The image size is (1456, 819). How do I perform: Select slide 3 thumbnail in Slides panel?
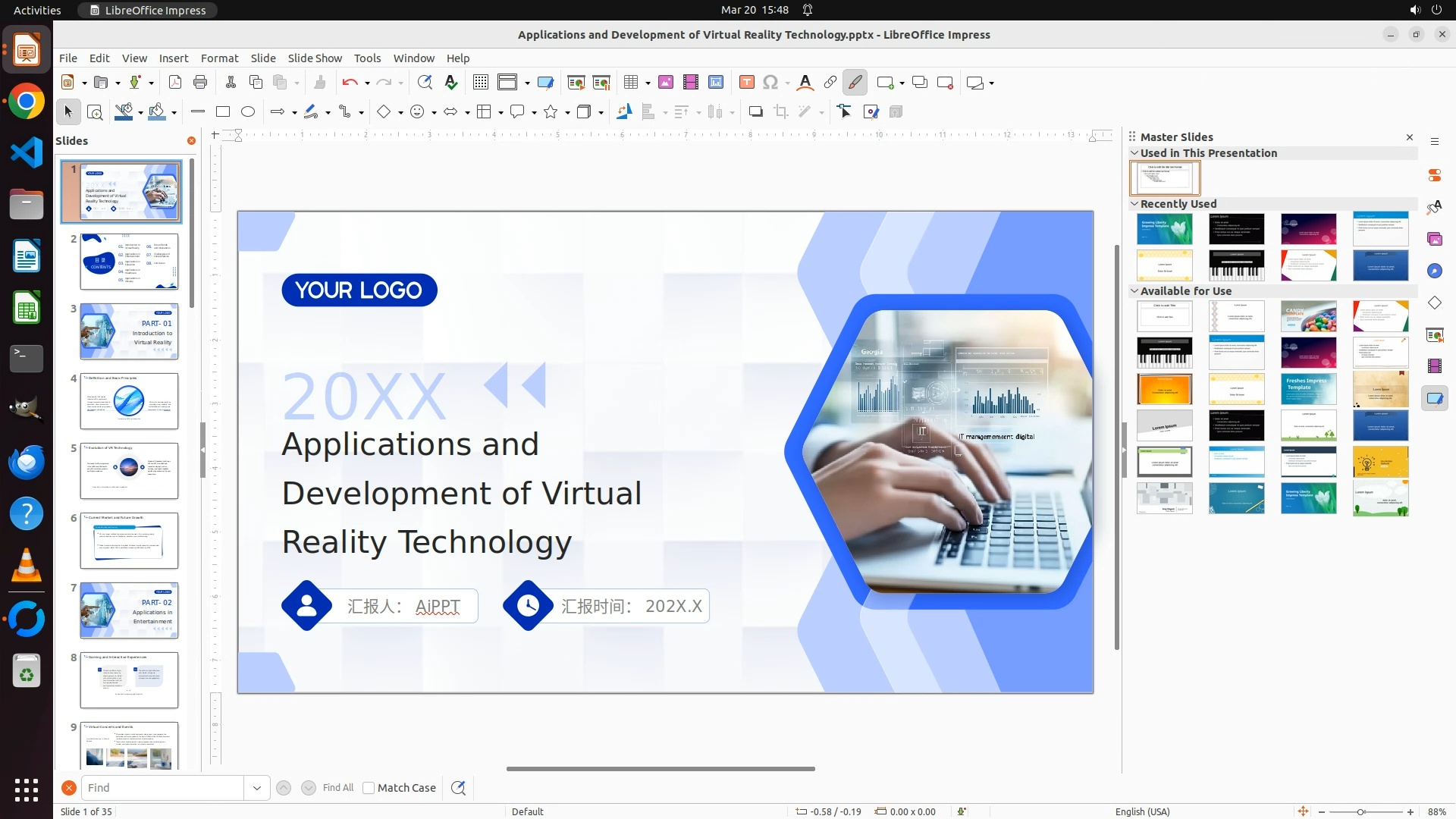(x=129, y=331)
